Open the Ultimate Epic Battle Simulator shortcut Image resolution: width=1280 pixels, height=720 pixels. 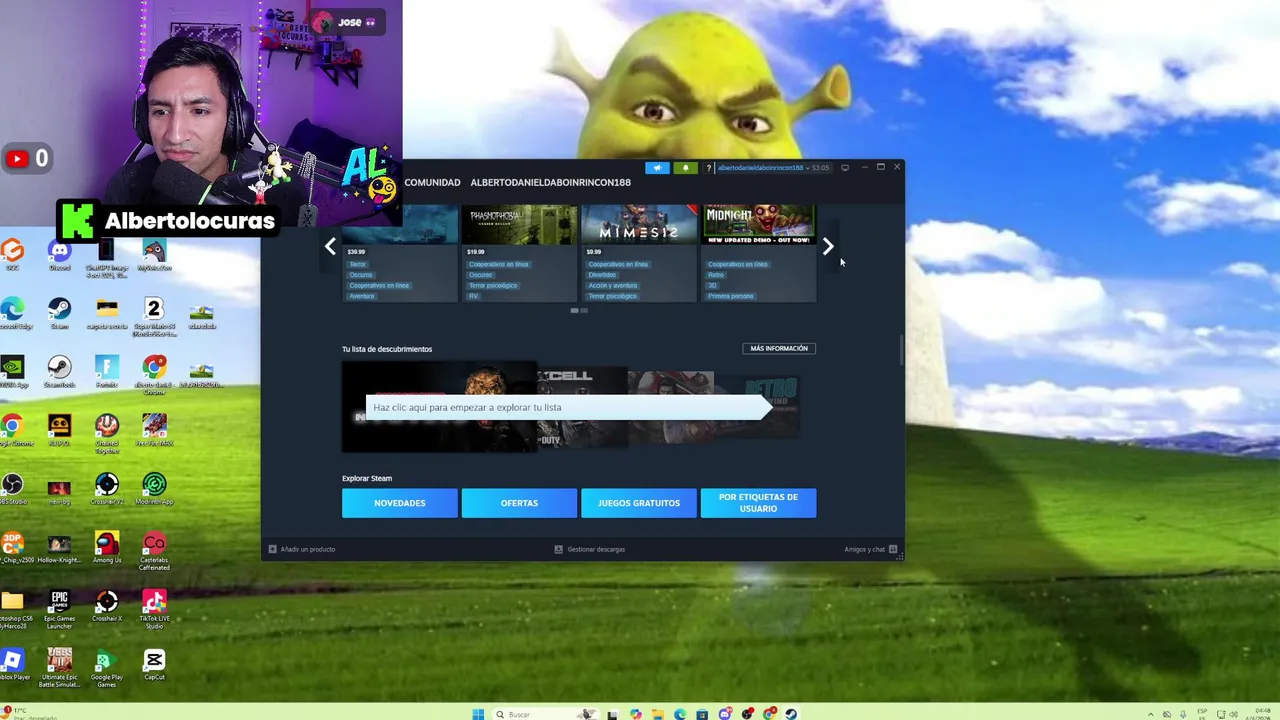[59, 667]
